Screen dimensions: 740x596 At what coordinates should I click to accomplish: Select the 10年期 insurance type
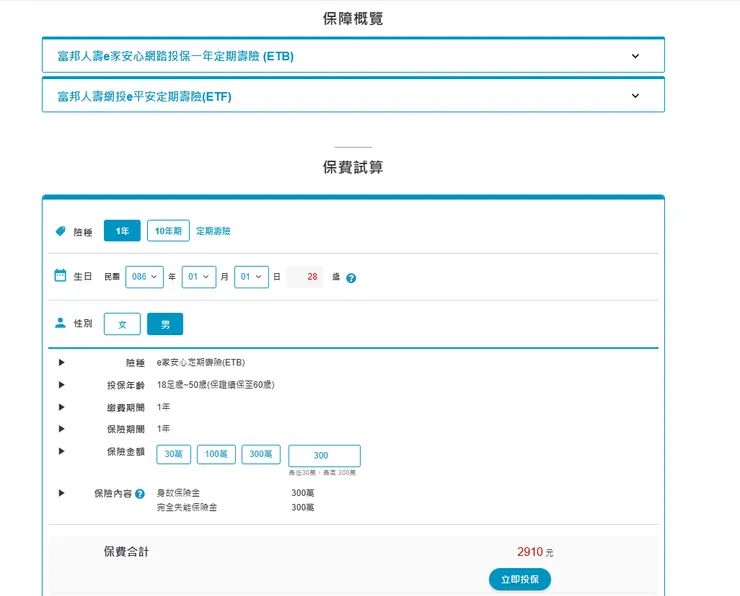(168, 231)
